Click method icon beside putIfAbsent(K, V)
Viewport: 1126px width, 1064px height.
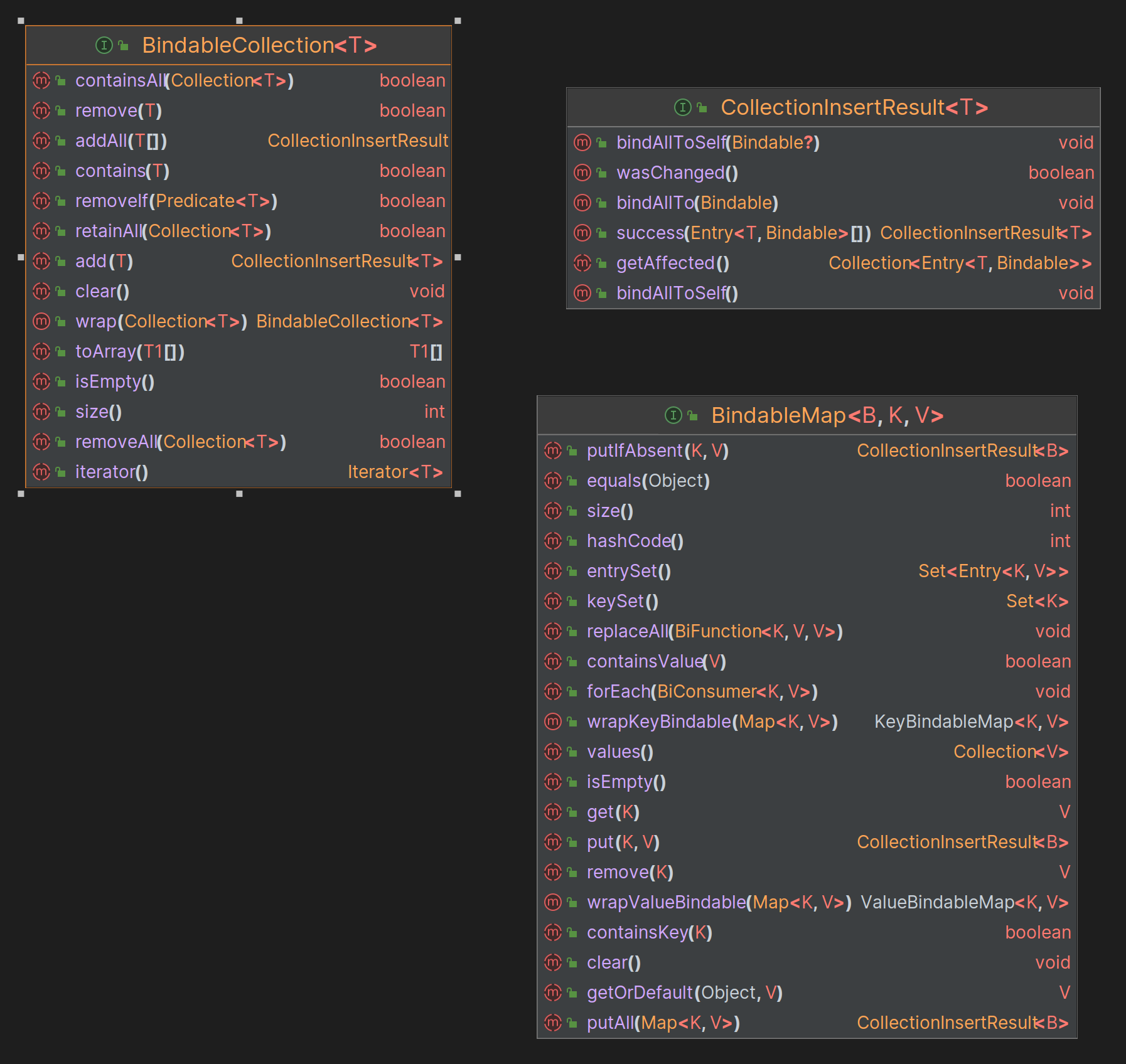(x=553, y=450)
